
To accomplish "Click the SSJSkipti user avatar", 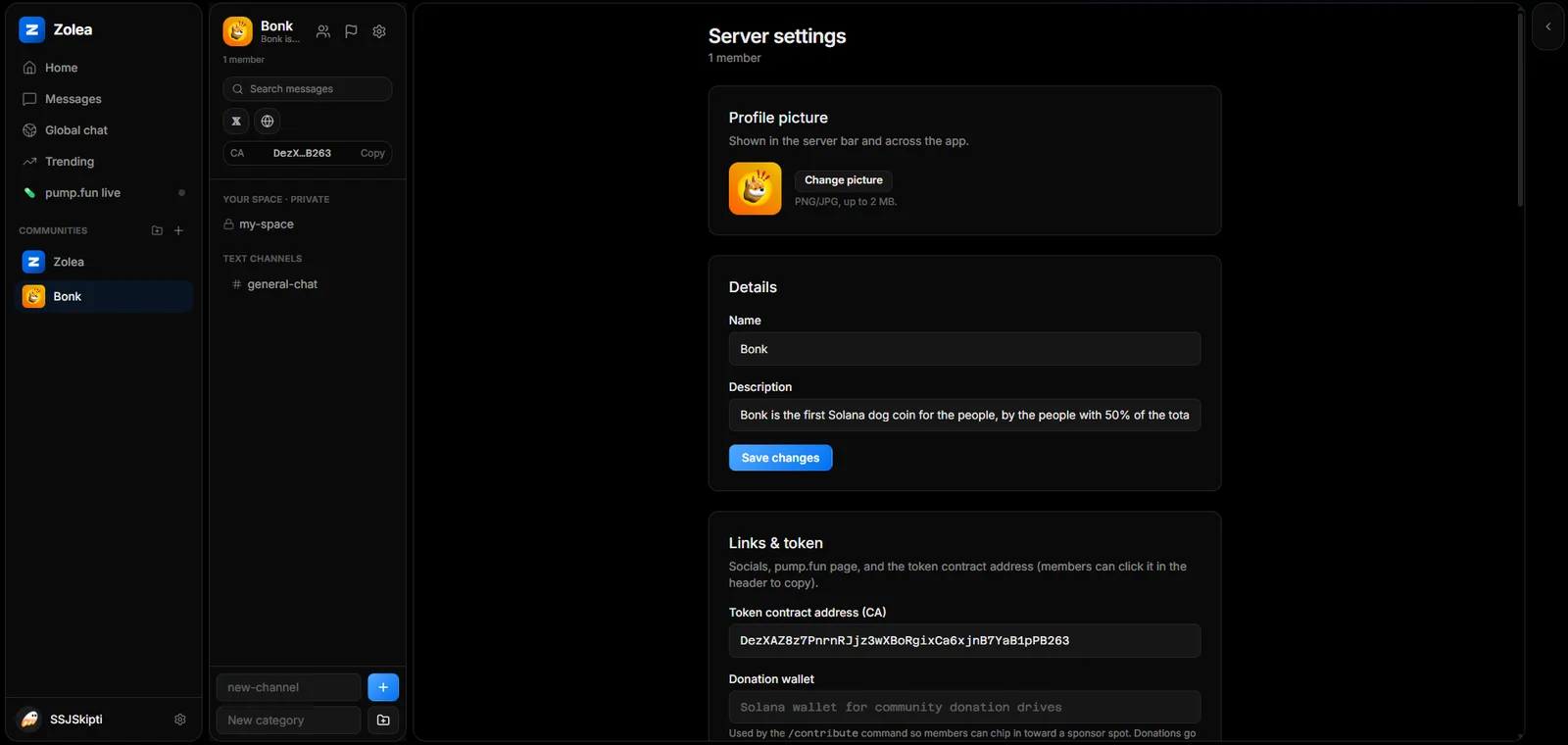I will (x=30, y=720).
